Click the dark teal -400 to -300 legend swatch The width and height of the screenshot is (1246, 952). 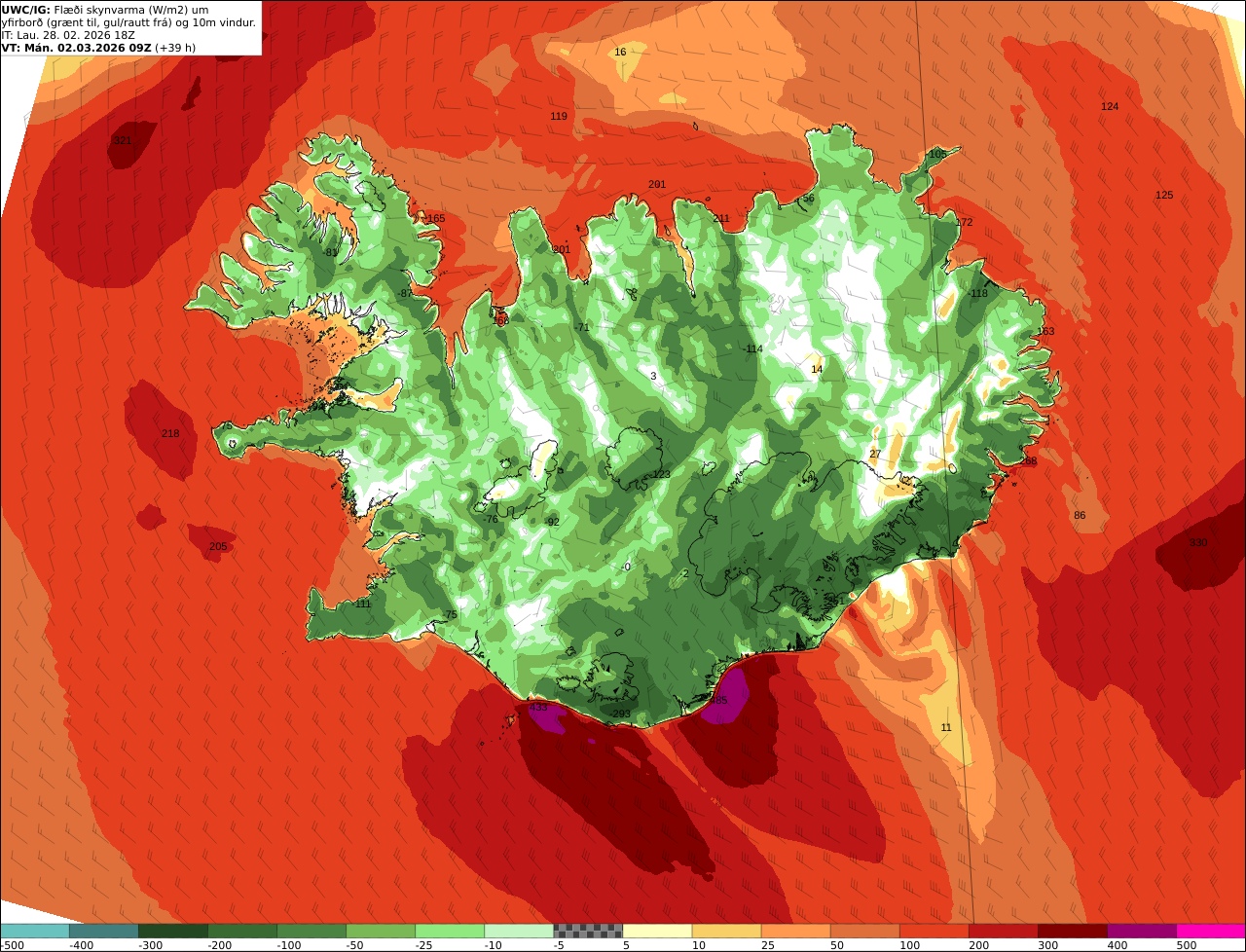click(x=104, y=931)
